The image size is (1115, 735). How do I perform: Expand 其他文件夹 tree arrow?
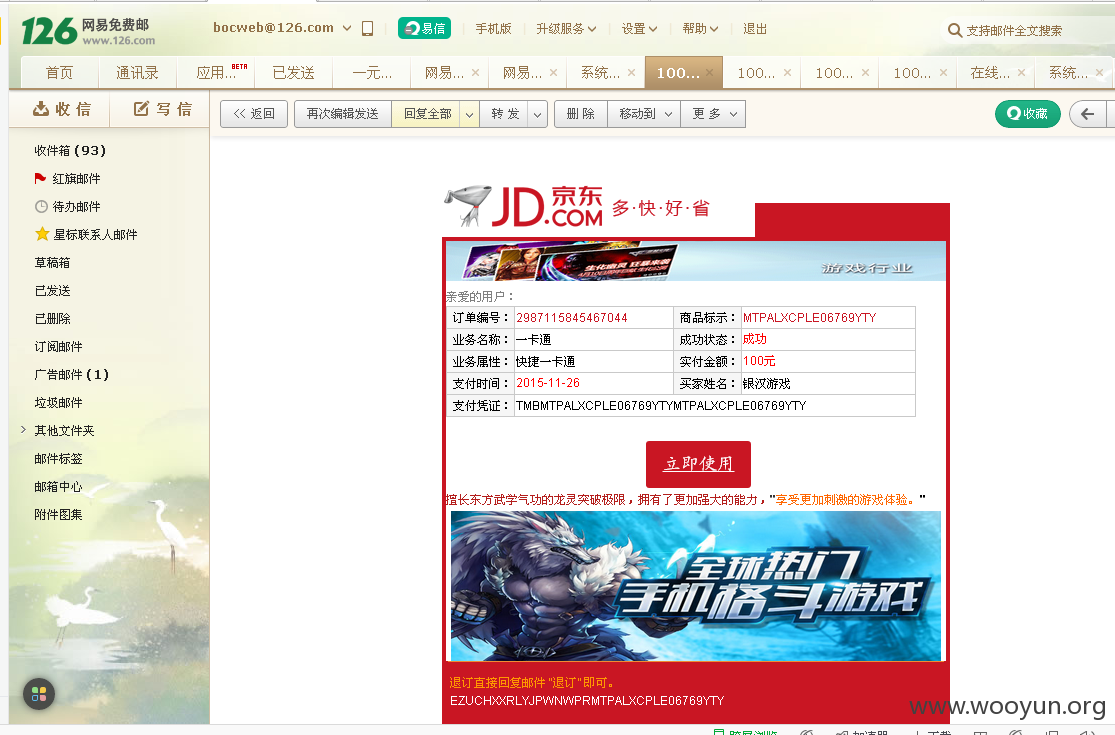pos(23,430)
